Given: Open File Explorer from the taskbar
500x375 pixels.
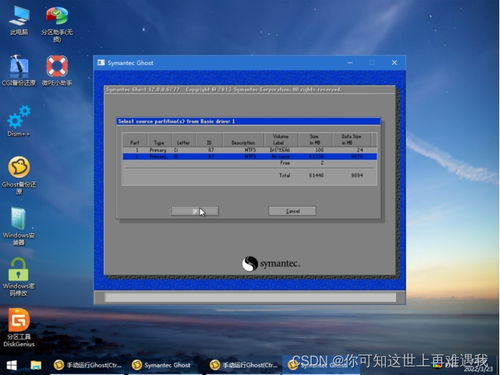Looking at the screenshot, I should coord(36,365).
